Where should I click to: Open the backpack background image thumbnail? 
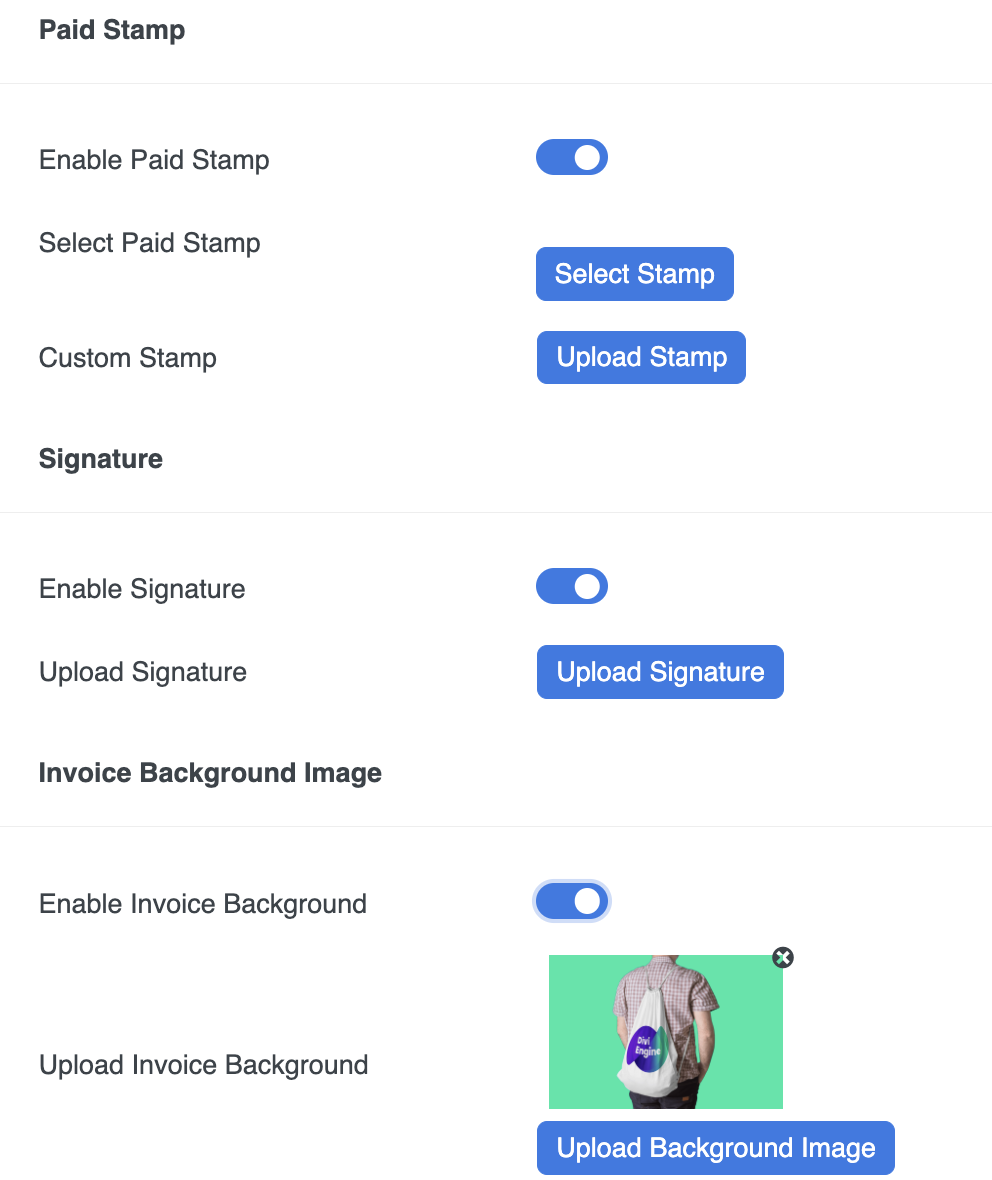coord(665,1032)
